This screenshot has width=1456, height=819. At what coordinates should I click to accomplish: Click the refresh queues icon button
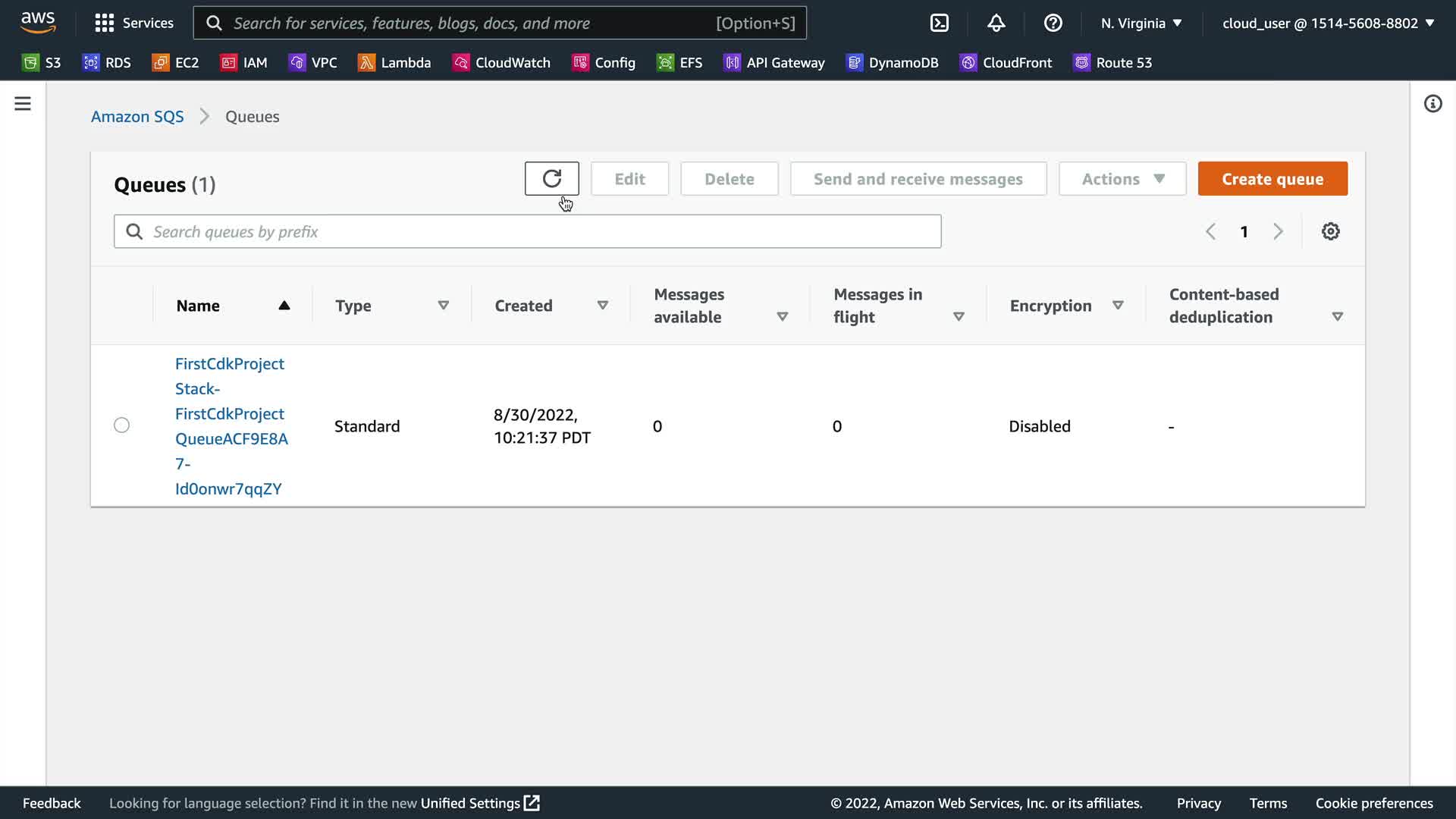pyautogui.click(x=551, y=179)
